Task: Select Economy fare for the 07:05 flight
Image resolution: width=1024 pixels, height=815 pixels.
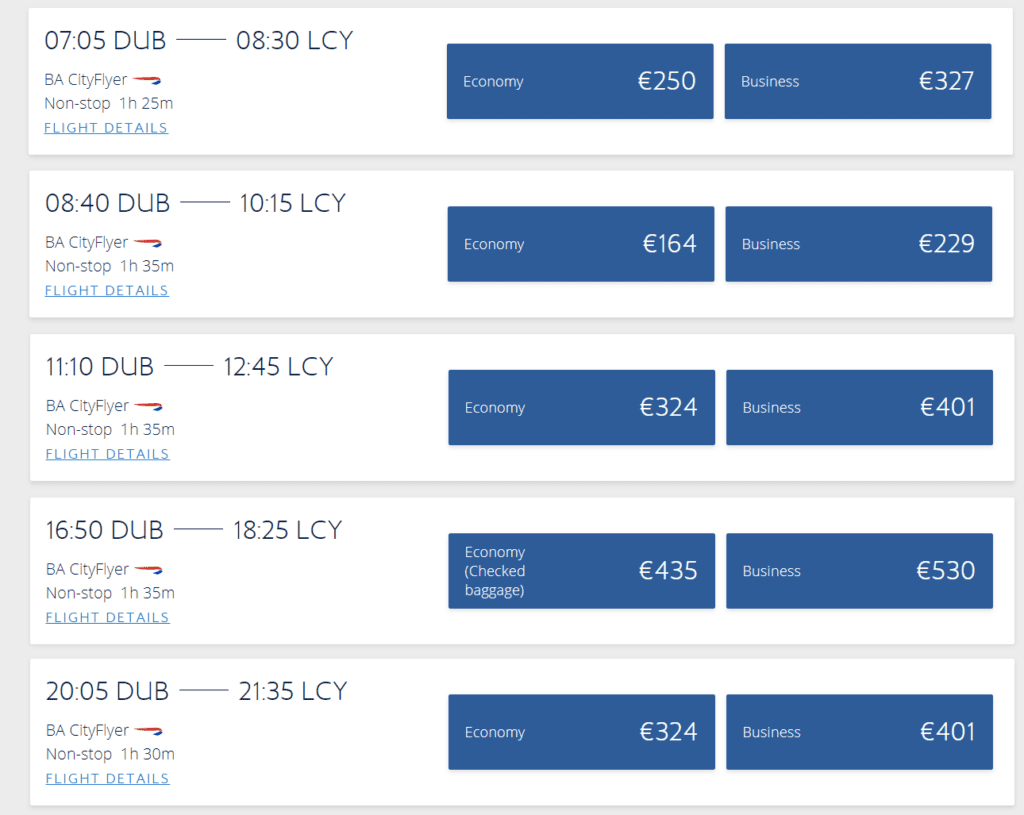Action: coord(580,81)
